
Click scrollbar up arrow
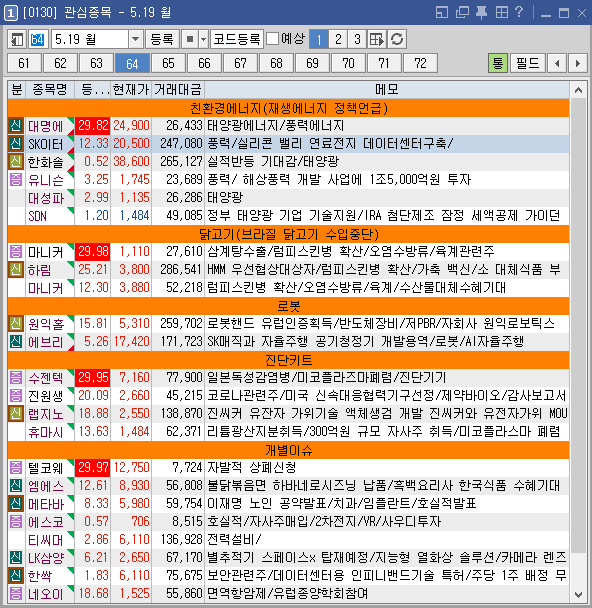[x=578, y=90]
